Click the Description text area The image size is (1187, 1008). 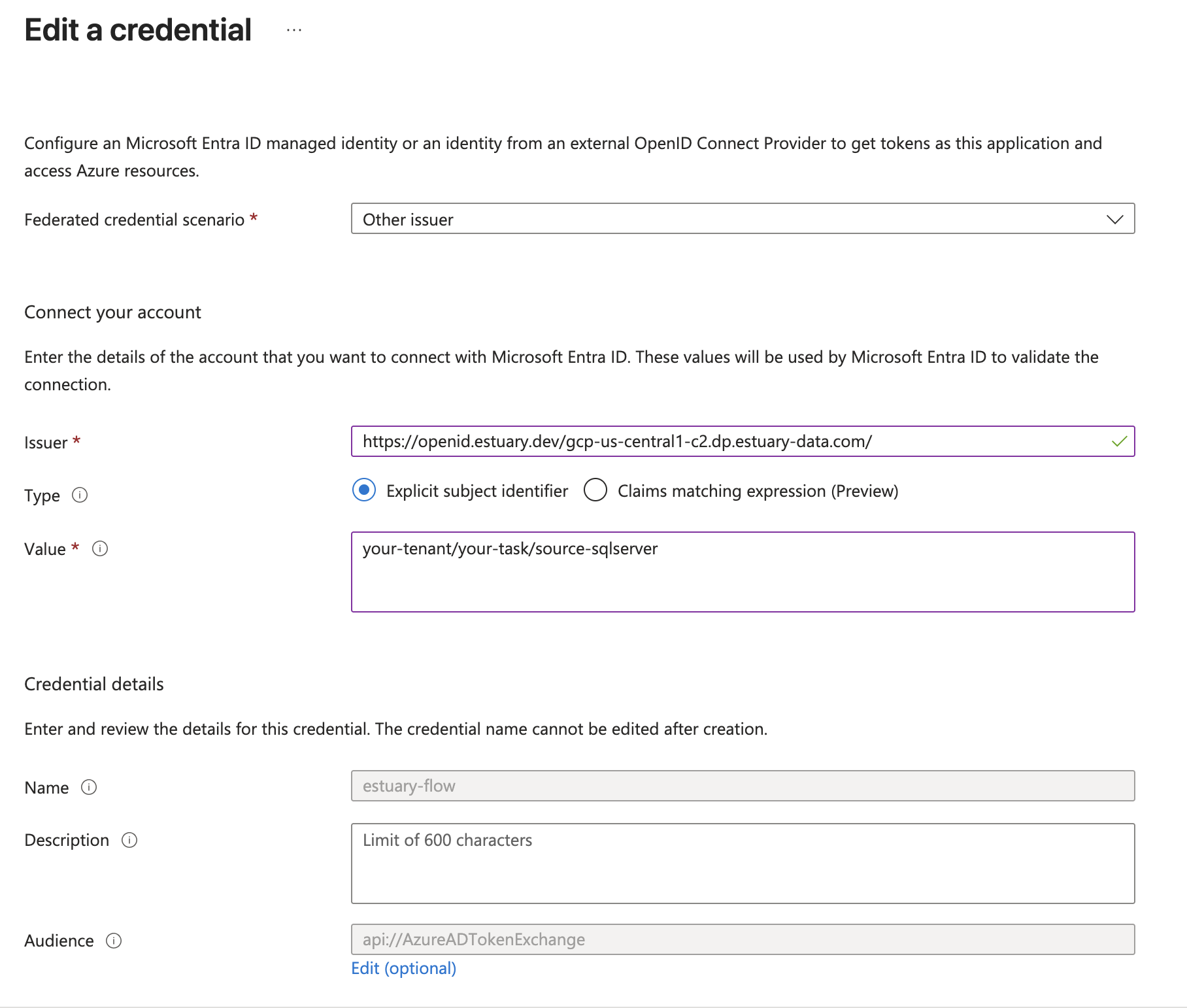click(743, 863)
